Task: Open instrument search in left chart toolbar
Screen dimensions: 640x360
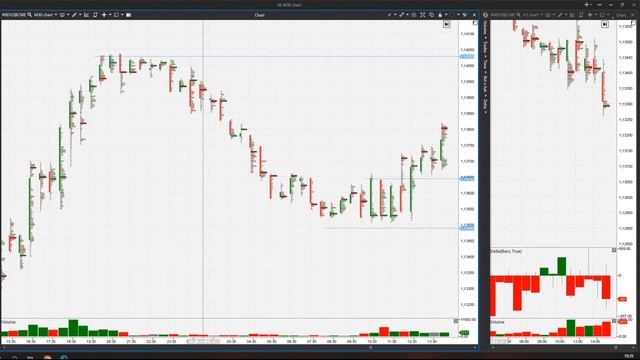Action: (30, 15)
